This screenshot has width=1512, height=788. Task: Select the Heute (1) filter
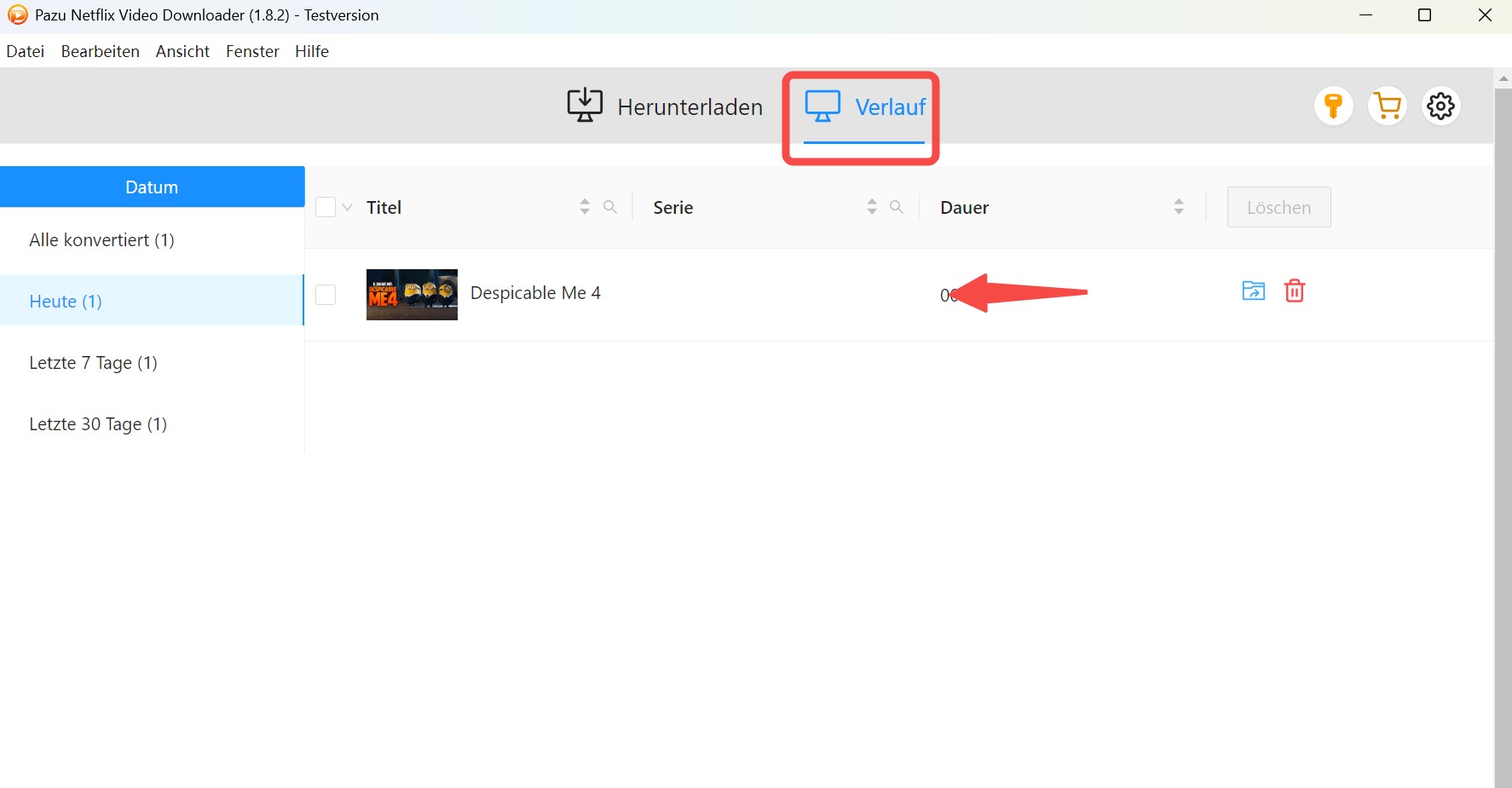coord(152,301)
